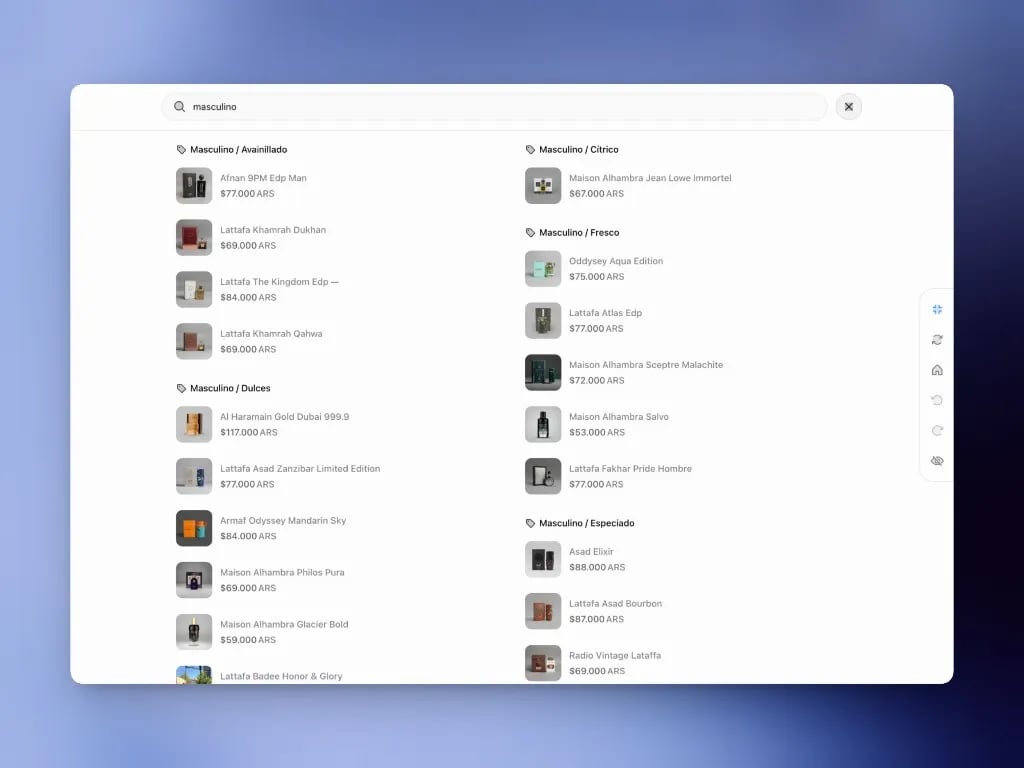Image resolution: width=1024 pixels, height=768 pixels.
Task: Select Lattafa Badee Honor & Glory name
Action: click(x=281, y=676)
